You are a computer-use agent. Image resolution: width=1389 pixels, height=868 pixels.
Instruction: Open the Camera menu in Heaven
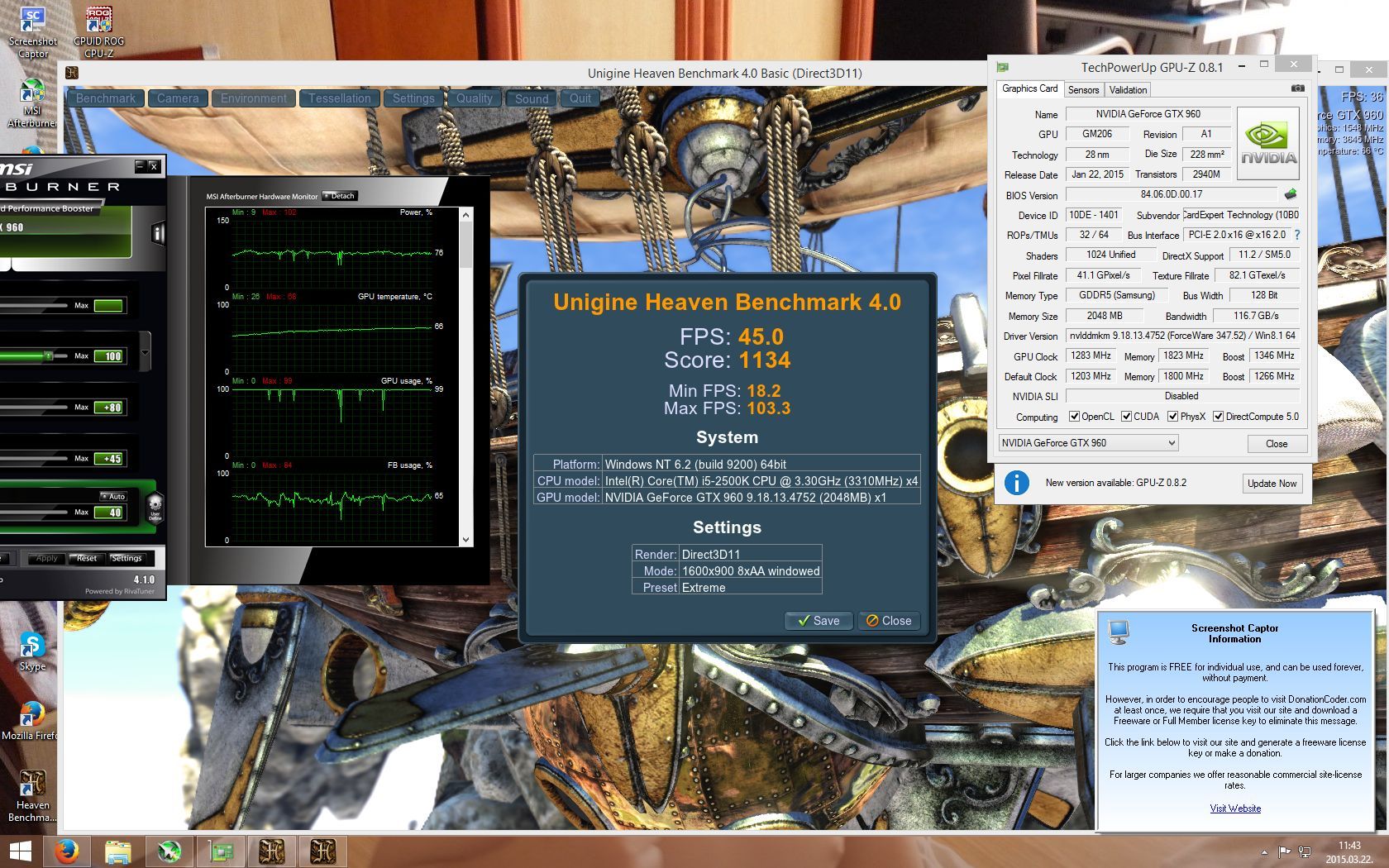point(178,98)
